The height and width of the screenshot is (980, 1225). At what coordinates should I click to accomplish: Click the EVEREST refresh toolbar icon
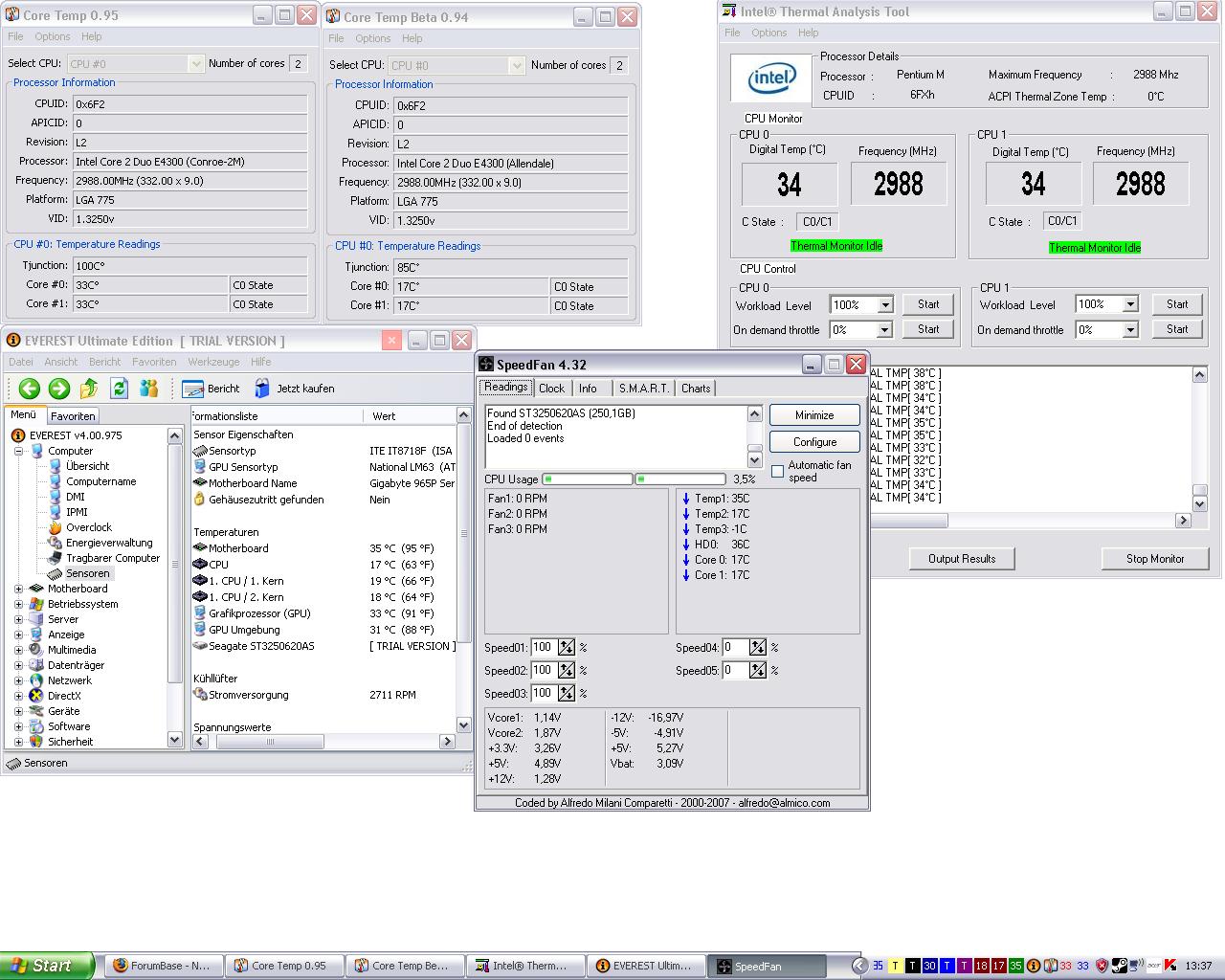pos(119,388)
